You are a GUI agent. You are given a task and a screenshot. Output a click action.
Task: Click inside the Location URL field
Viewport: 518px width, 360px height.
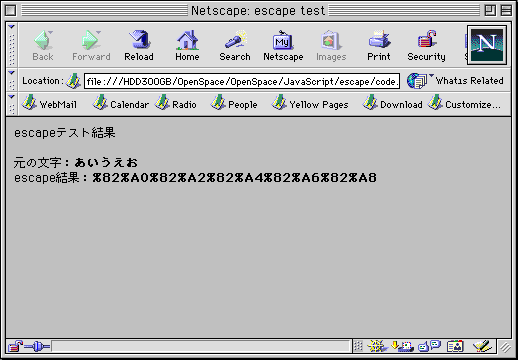point(242,81)
